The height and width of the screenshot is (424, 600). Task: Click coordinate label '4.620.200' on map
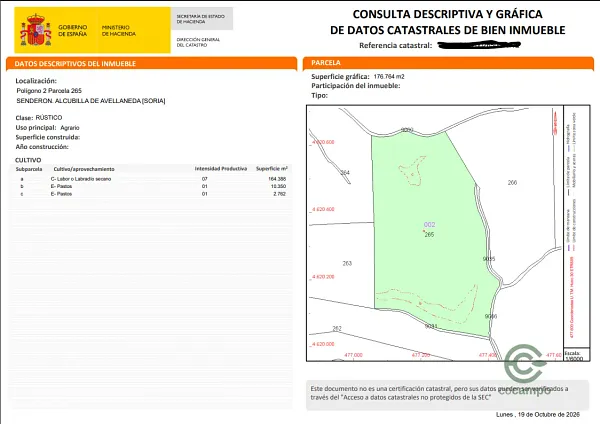click(x=323, y=277)
